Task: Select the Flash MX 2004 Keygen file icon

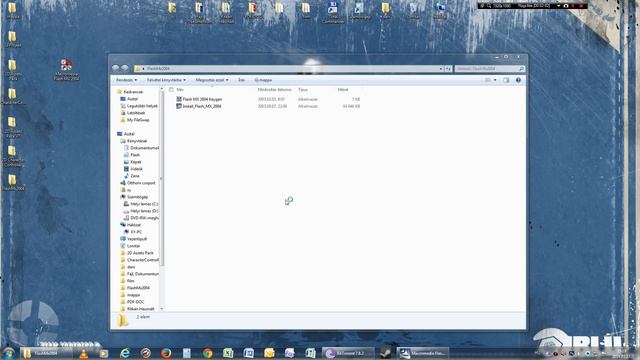Action: coord(179,99)
